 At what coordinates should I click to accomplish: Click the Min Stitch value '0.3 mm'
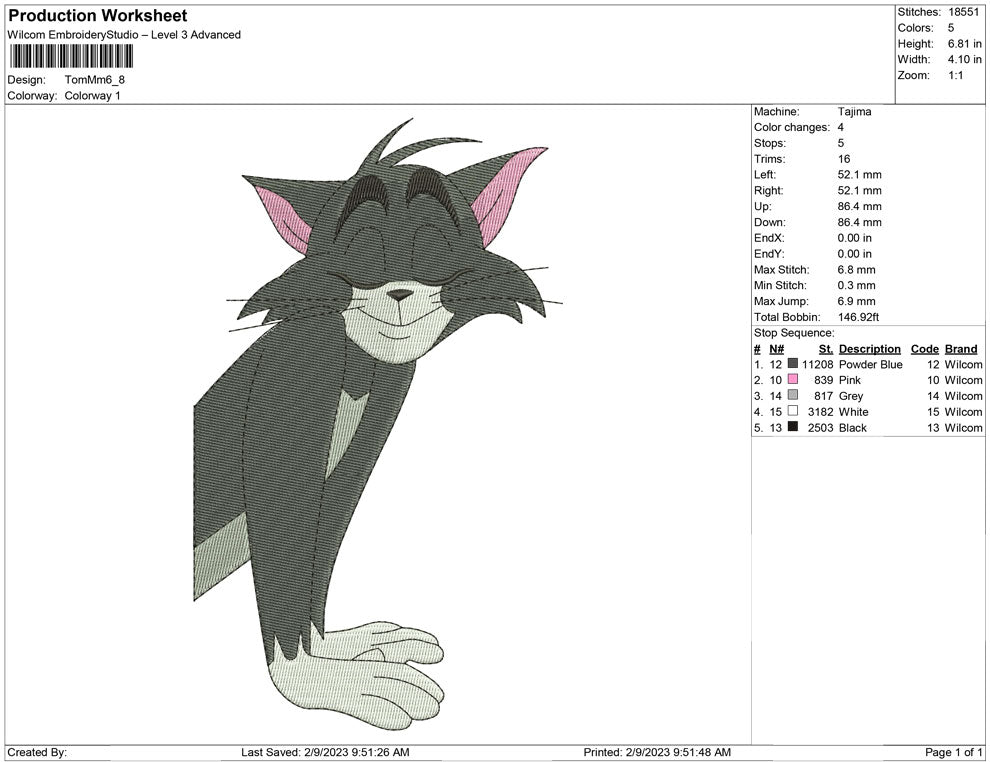pyautogui.click(x=857, y=285)
